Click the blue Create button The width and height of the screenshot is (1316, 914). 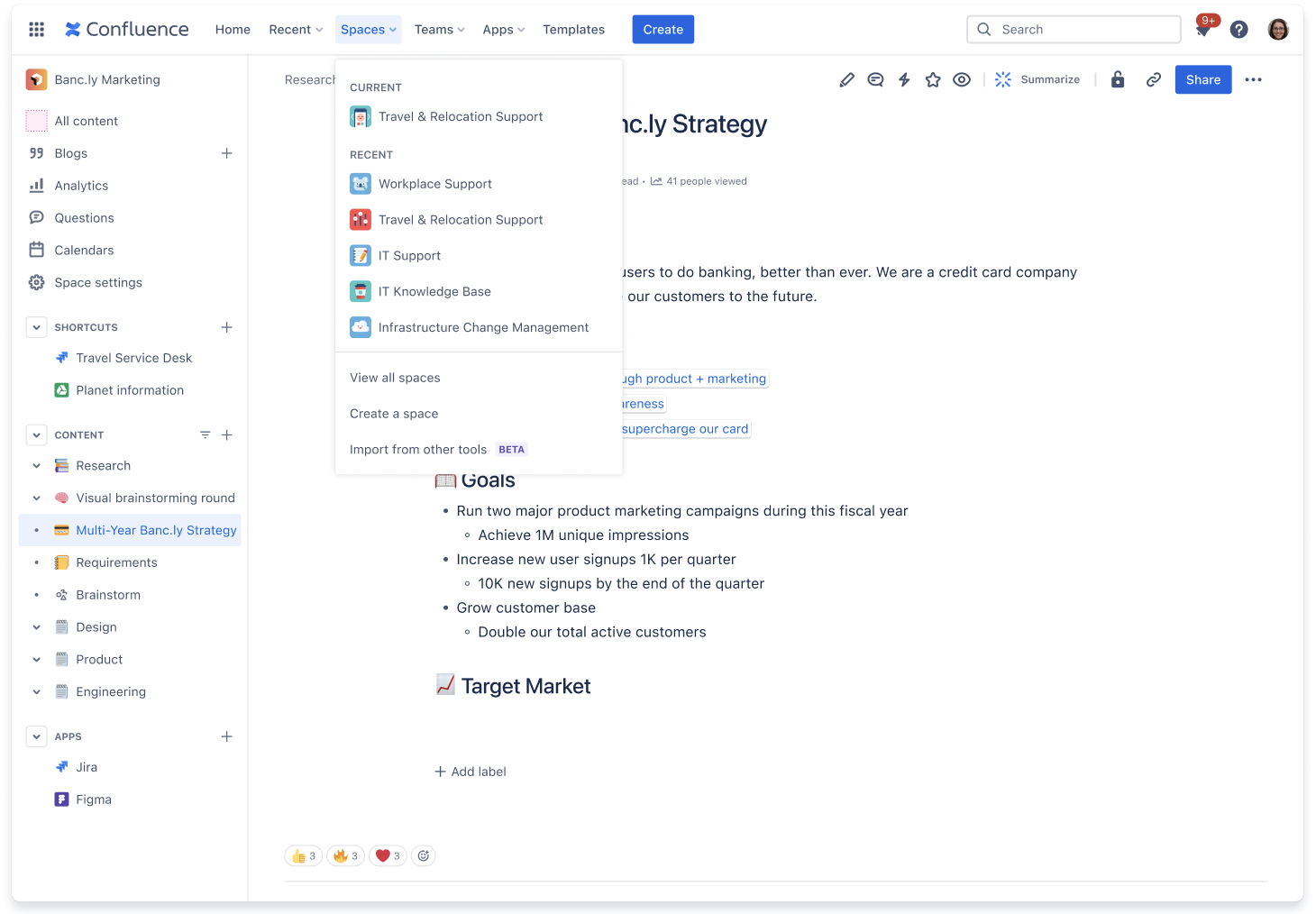point(663,30)
